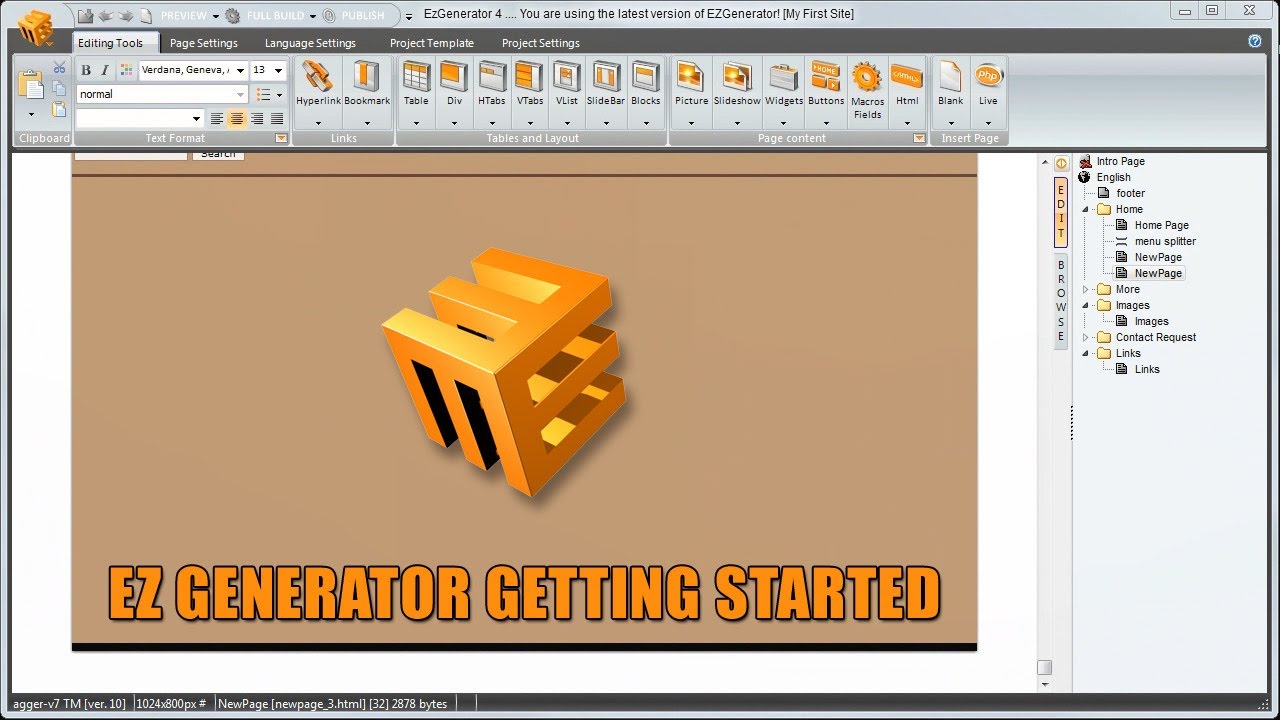Expand the More folder in tree
Viewport: 1280px width, 720px height.
click(1086, 289)
